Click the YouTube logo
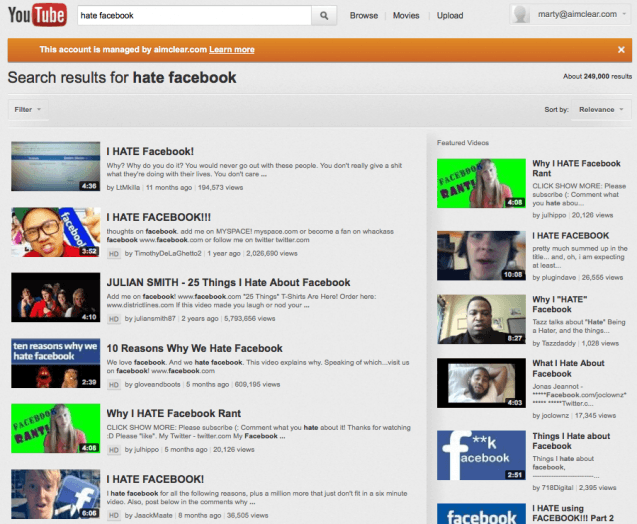Screen dimensions: 637x524 coord(37,15)
